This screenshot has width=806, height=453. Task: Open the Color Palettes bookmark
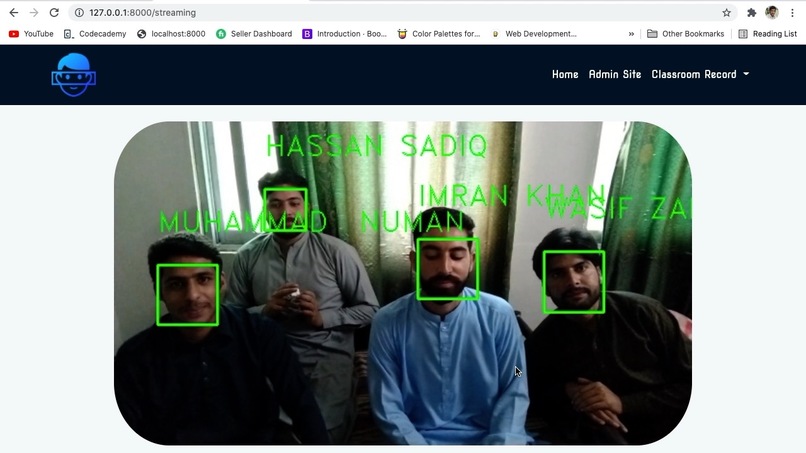439,34
